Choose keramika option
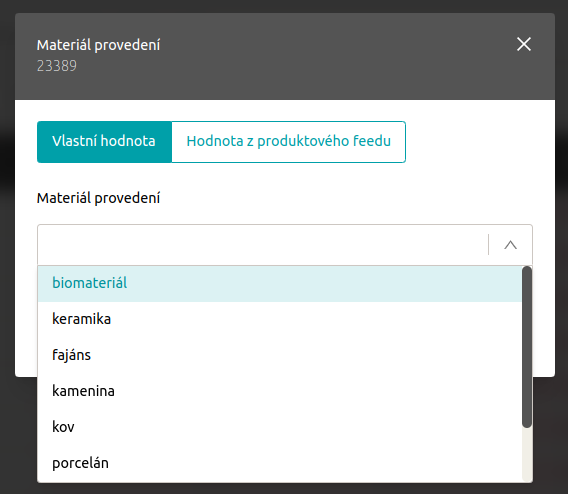Screen dimensions: 568x494 click(x=279, y=319)
